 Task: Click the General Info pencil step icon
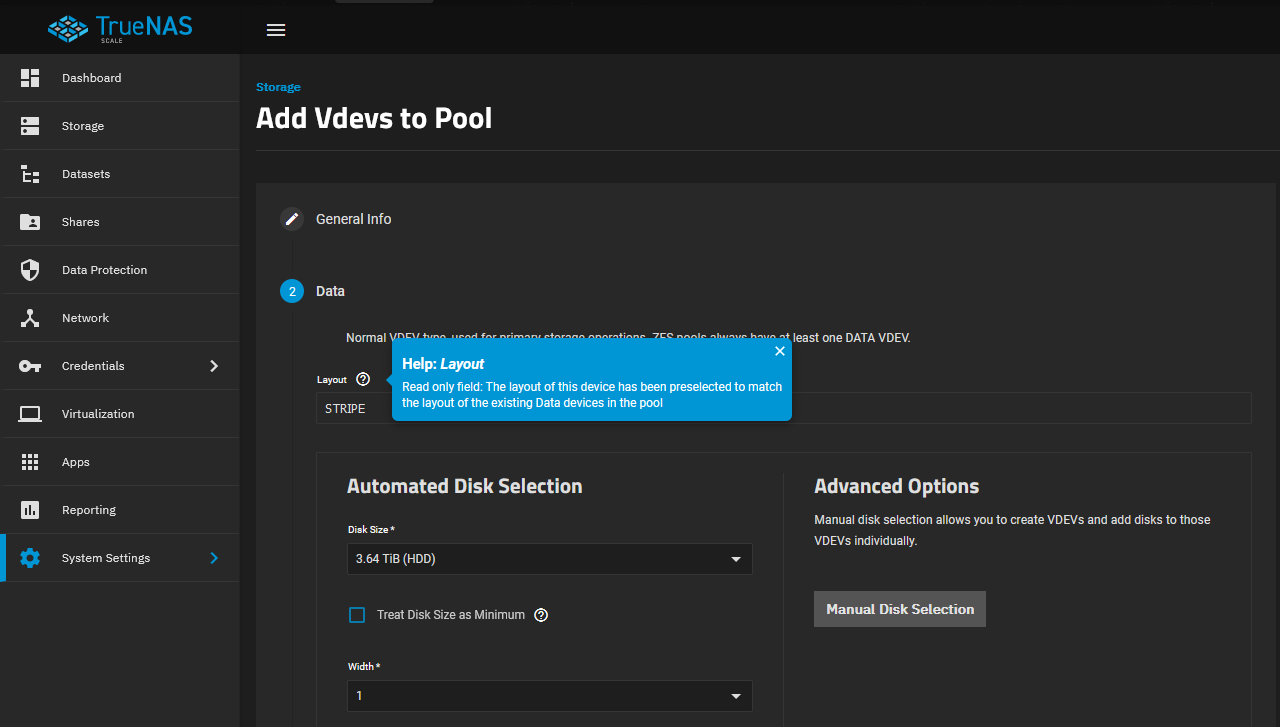click(x=292, y=219)
